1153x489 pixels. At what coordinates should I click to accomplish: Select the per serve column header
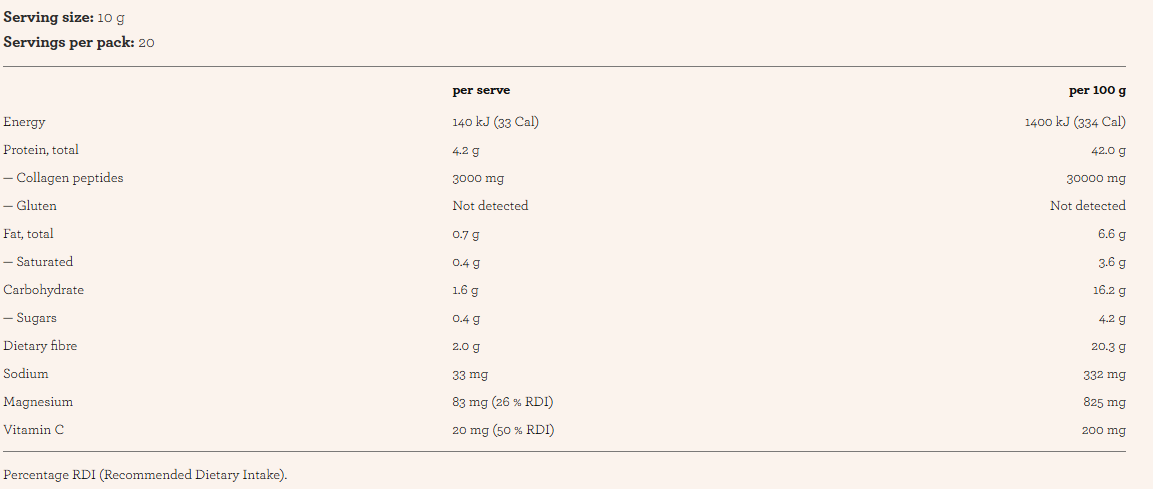point(481,90)
